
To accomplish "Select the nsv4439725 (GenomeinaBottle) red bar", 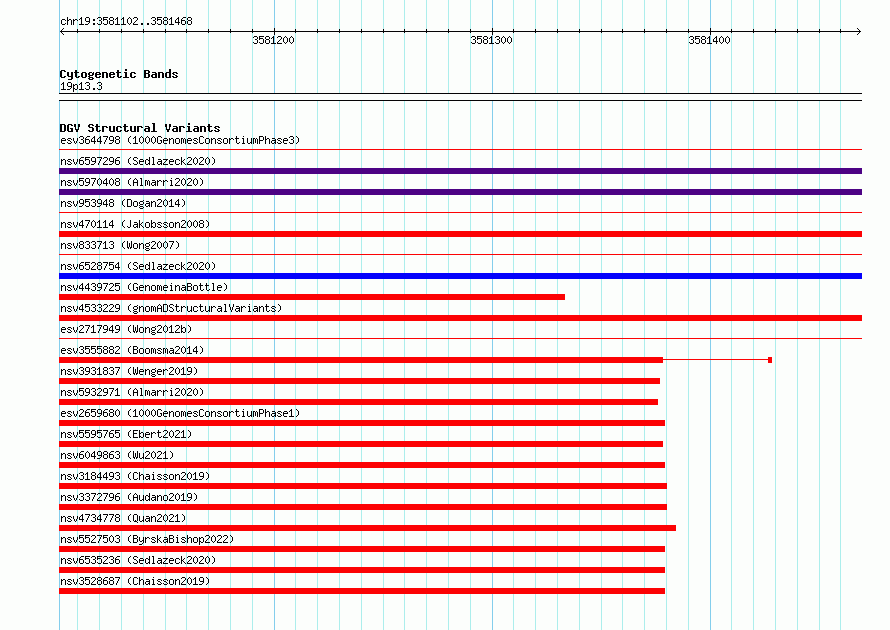I will coord(312,297).
